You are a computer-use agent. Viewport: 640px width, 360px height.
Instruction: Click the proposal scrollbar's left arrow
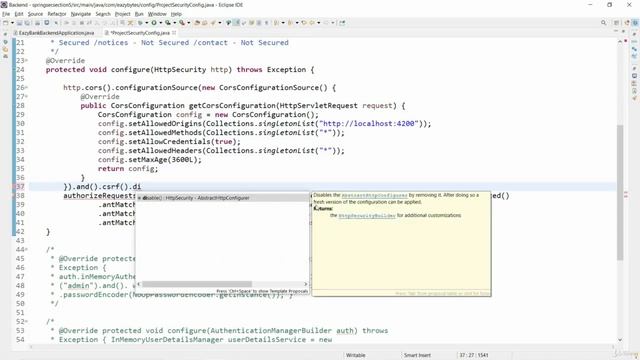pos(139,284)
